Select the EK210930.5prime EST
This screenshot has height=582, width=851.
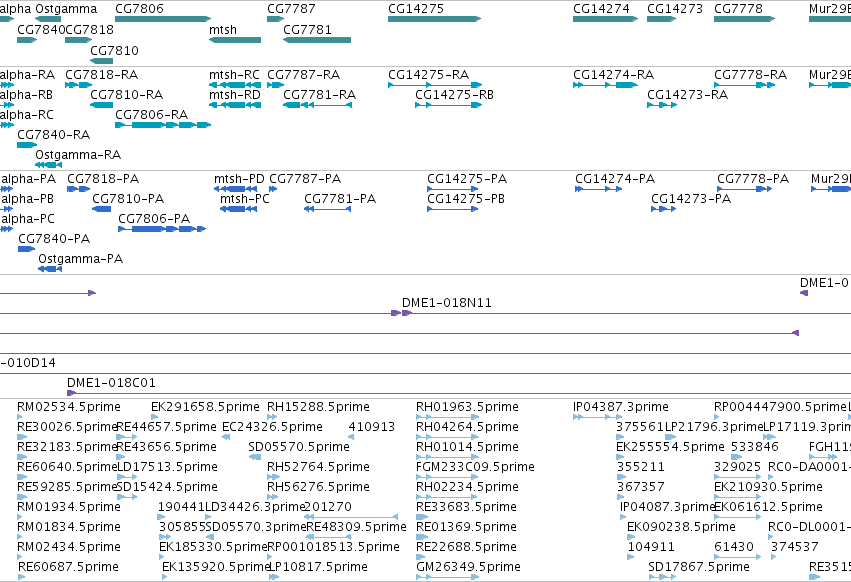pyautogui.click(x=738, y=497)
